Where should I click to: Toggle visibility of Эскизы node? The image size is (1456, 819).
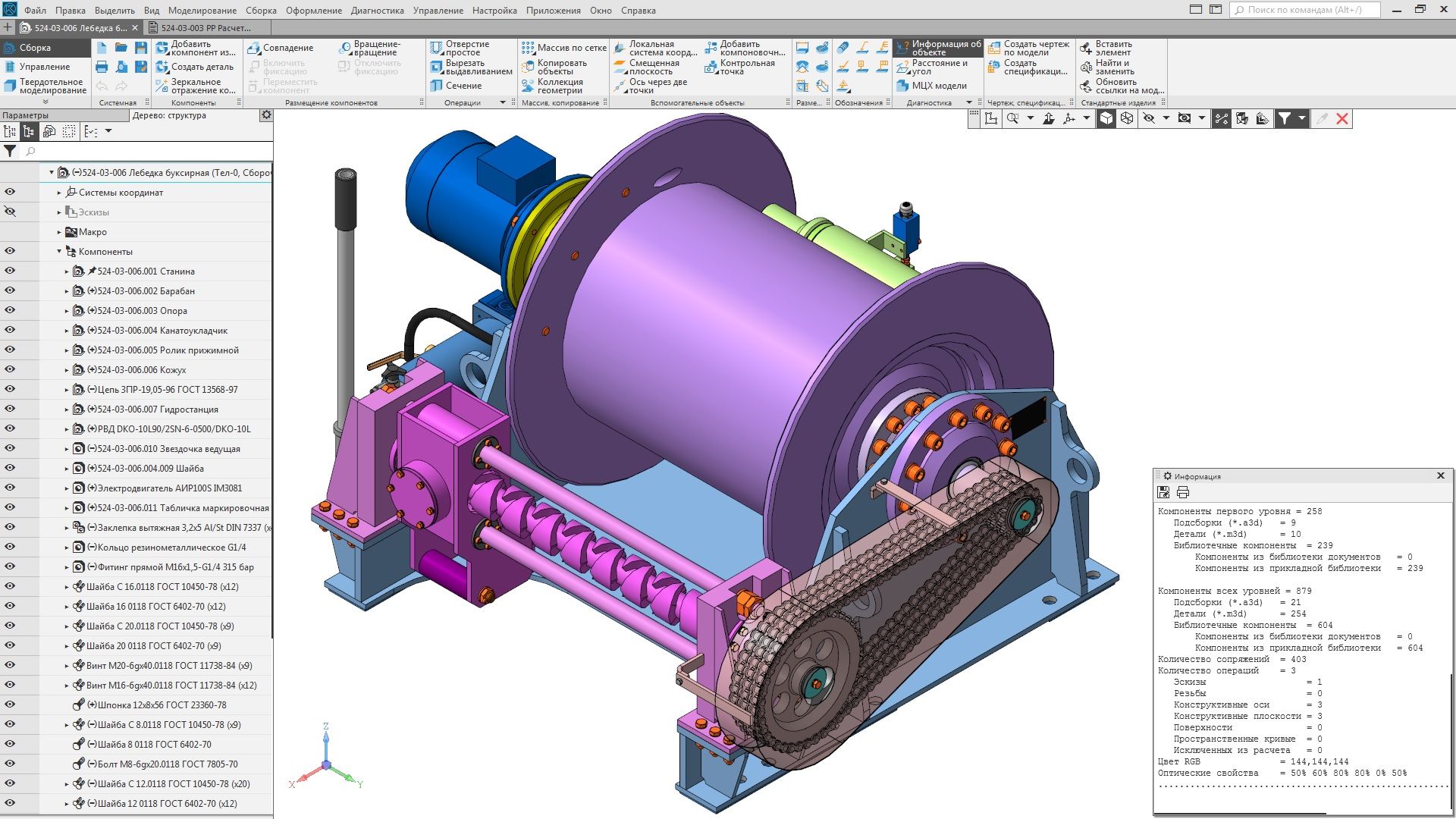pyautogui.click(x=10, y=212)
